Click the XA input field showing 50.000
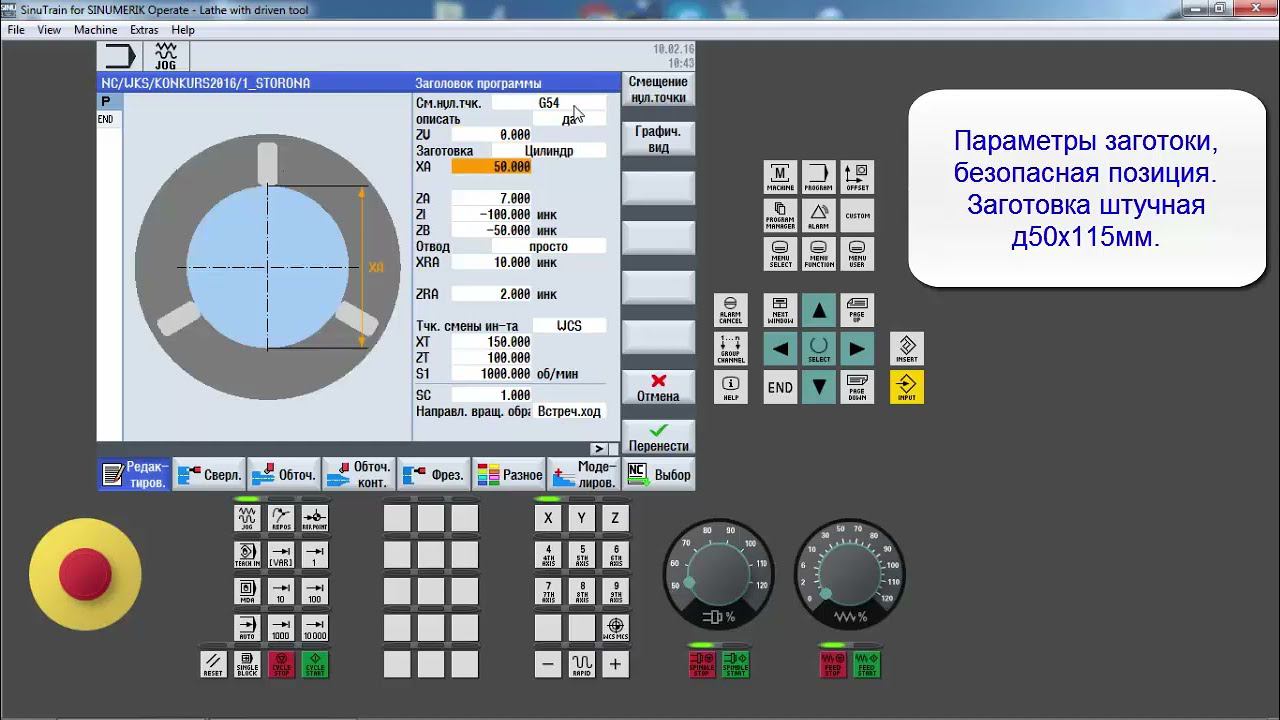The height and width of the screenshot is (720, 1280). pyautogui.click(x=491, y=167)
